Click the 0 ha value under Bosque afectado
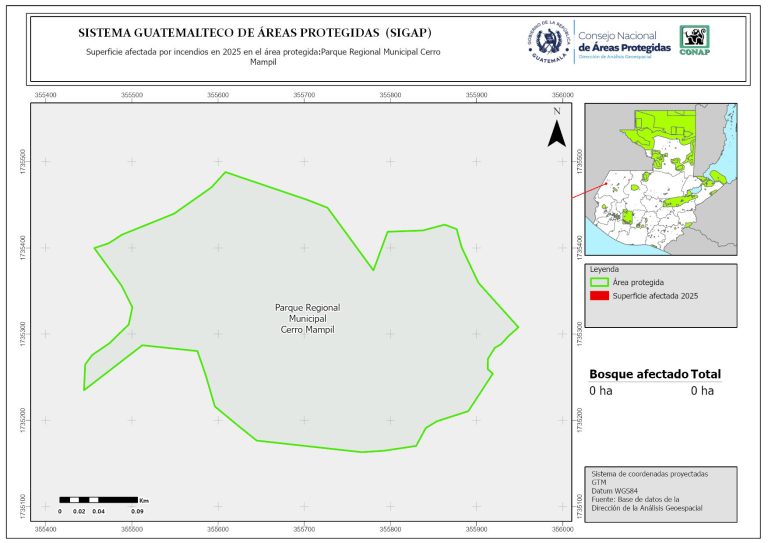 600,391
